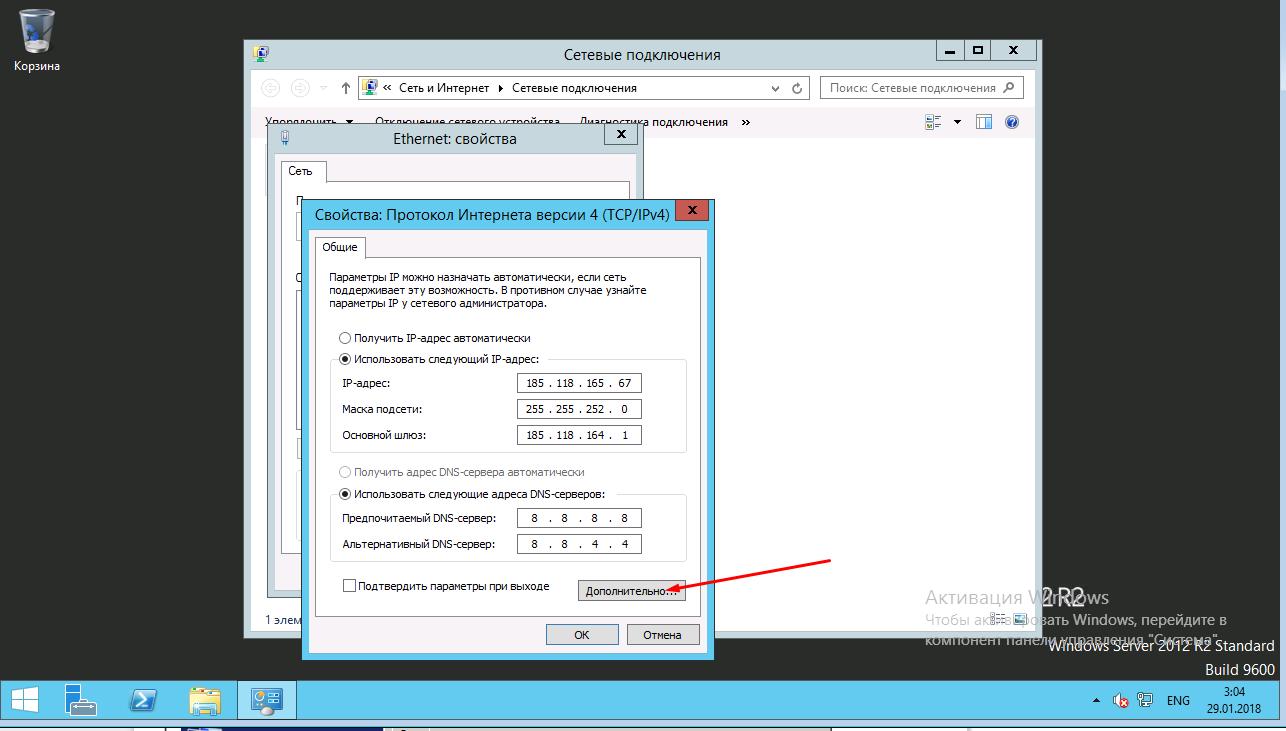This screenshot has height=731, width=1286.
Task: Open 'Диагностика подключения' toolbar command
Action: click(x=654, y=122)
